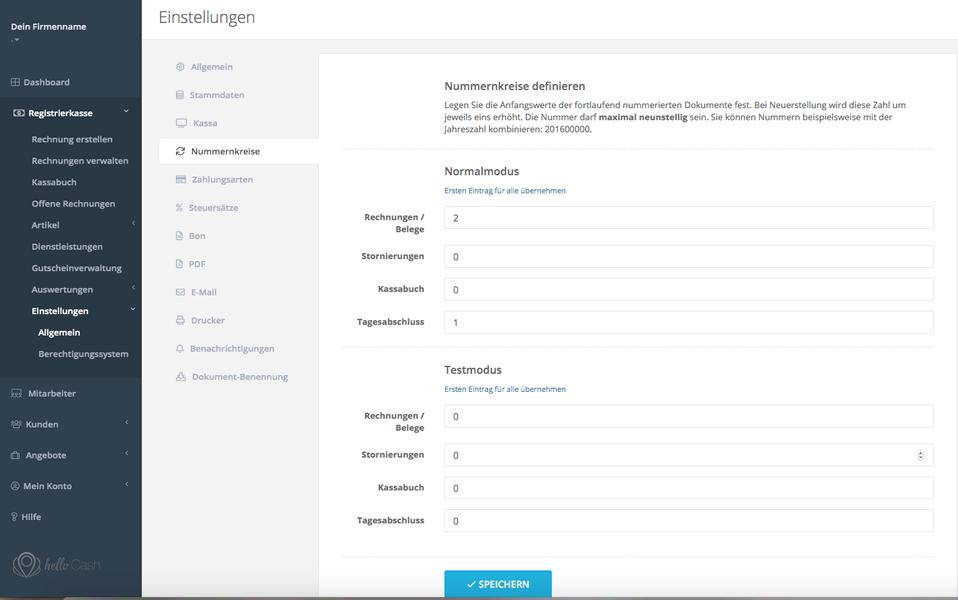Click the Stammdaten database icon

pos(180,95)
